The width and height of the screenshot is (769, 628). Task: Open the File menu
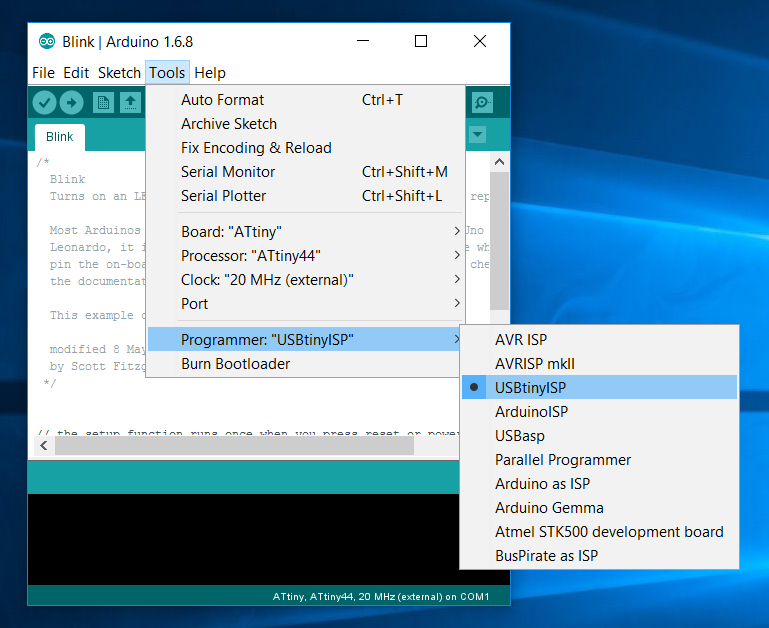43,73
